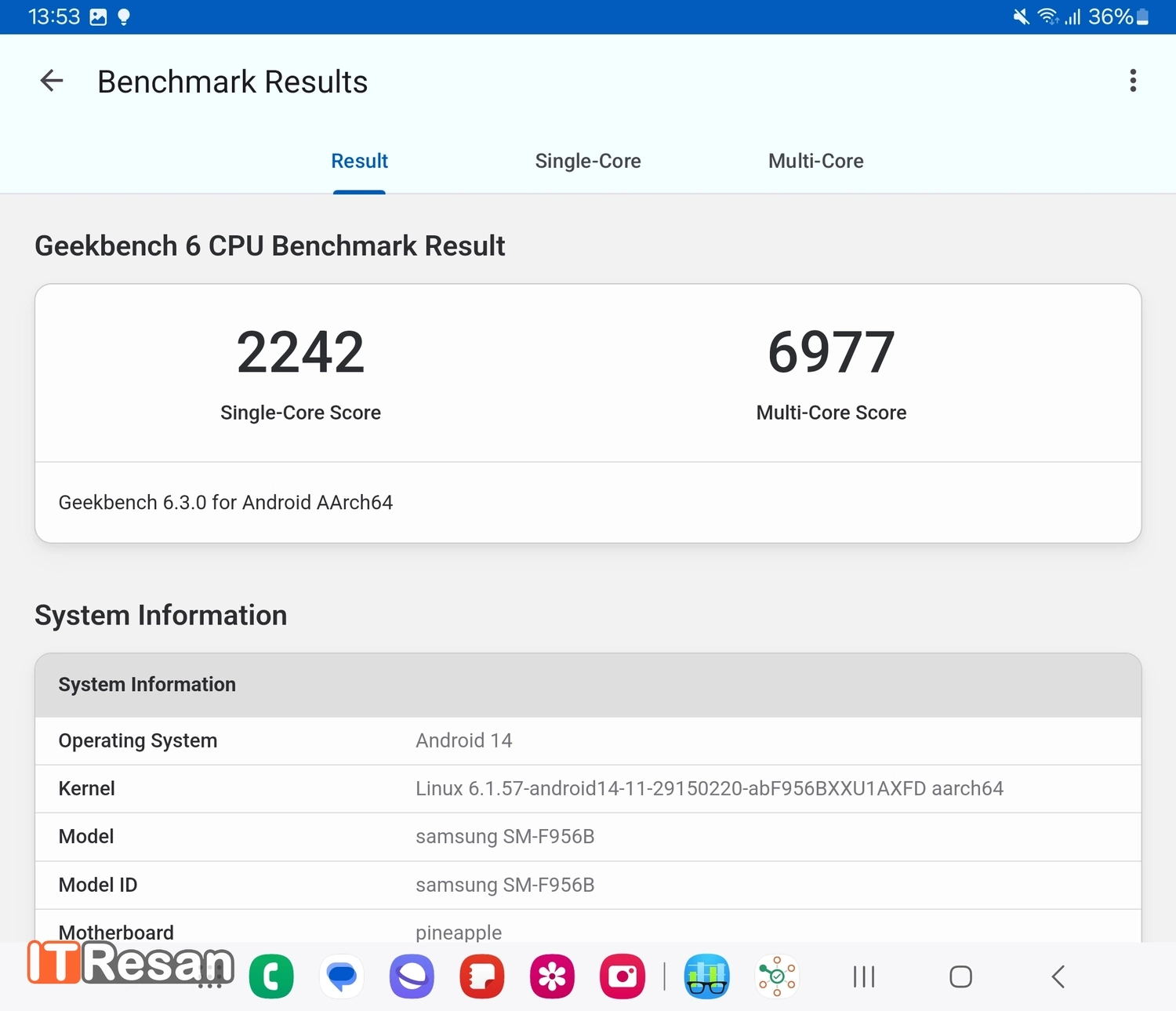Screen dimensions: 1176x1011
Task: Tap the 2242 Single-Core Score value
Action: coord(300,352)
